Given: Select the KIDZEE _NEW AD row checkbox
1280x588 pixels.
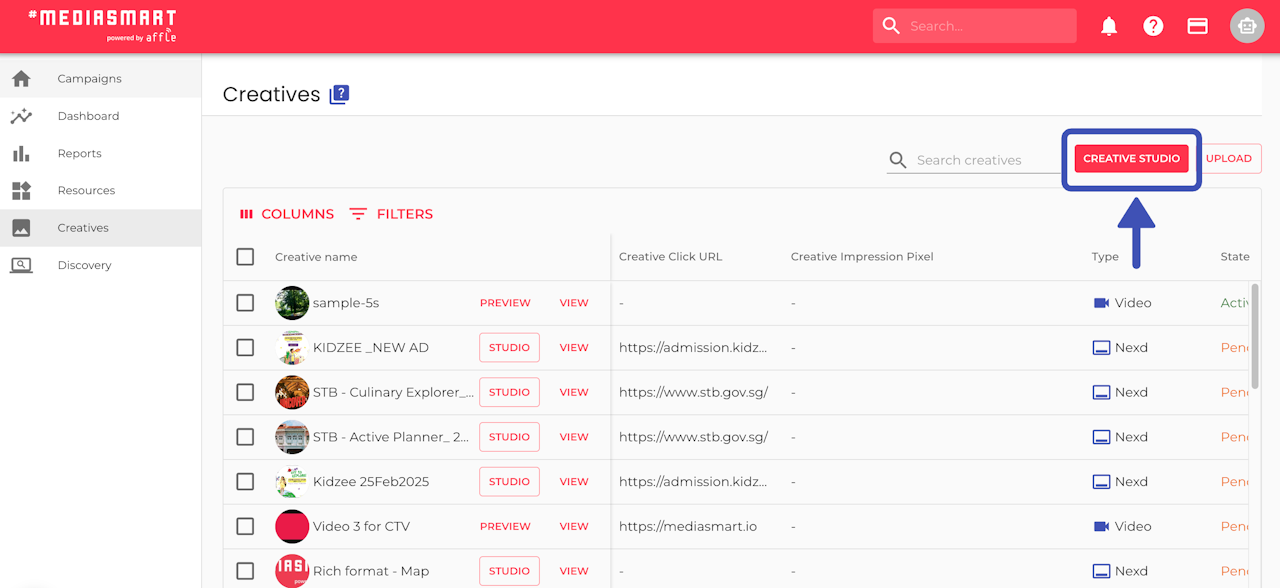Looking at the screenshot, I should (245, 348).
